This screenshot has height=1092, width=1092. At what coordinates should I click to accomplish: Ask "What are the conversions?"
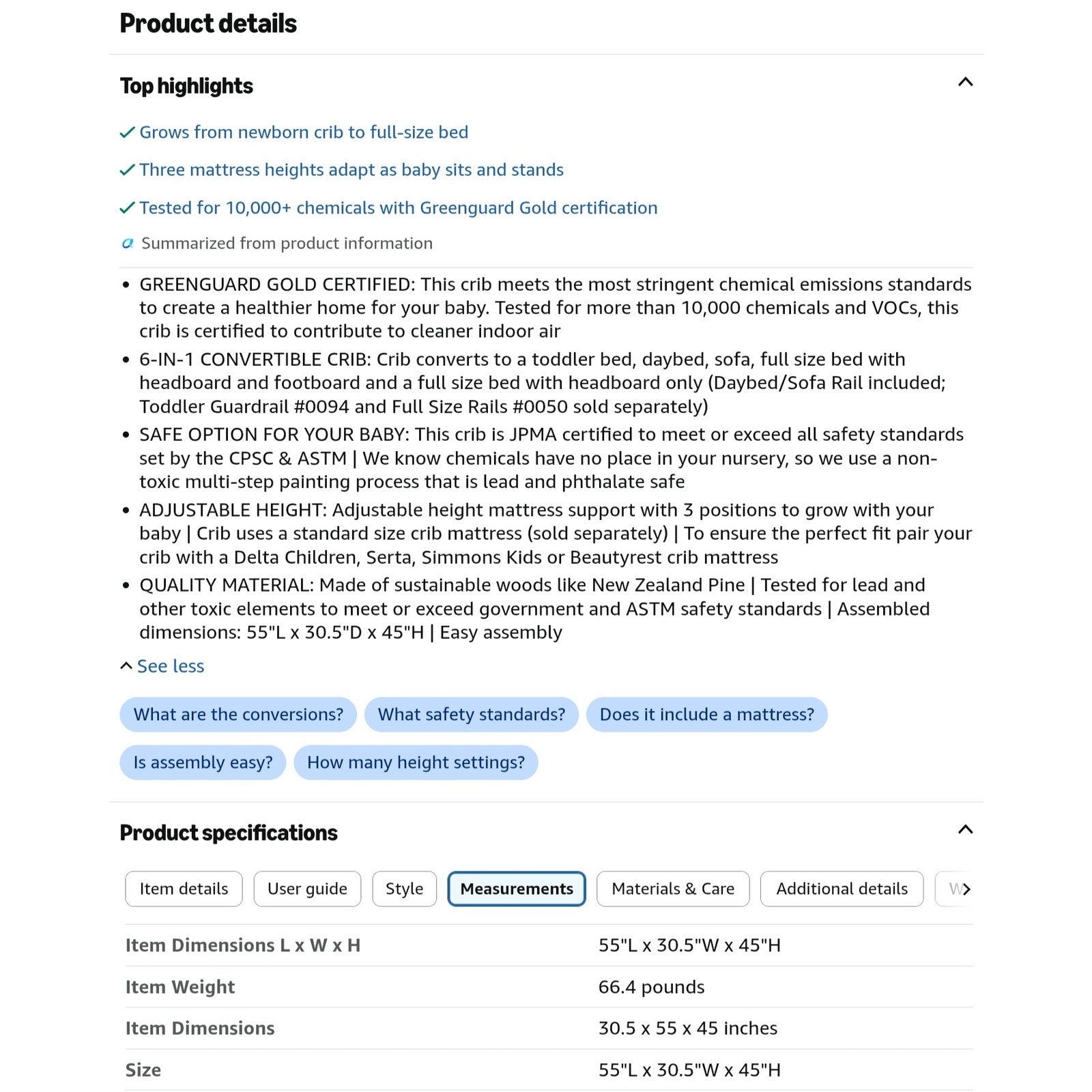coord(238,715)
